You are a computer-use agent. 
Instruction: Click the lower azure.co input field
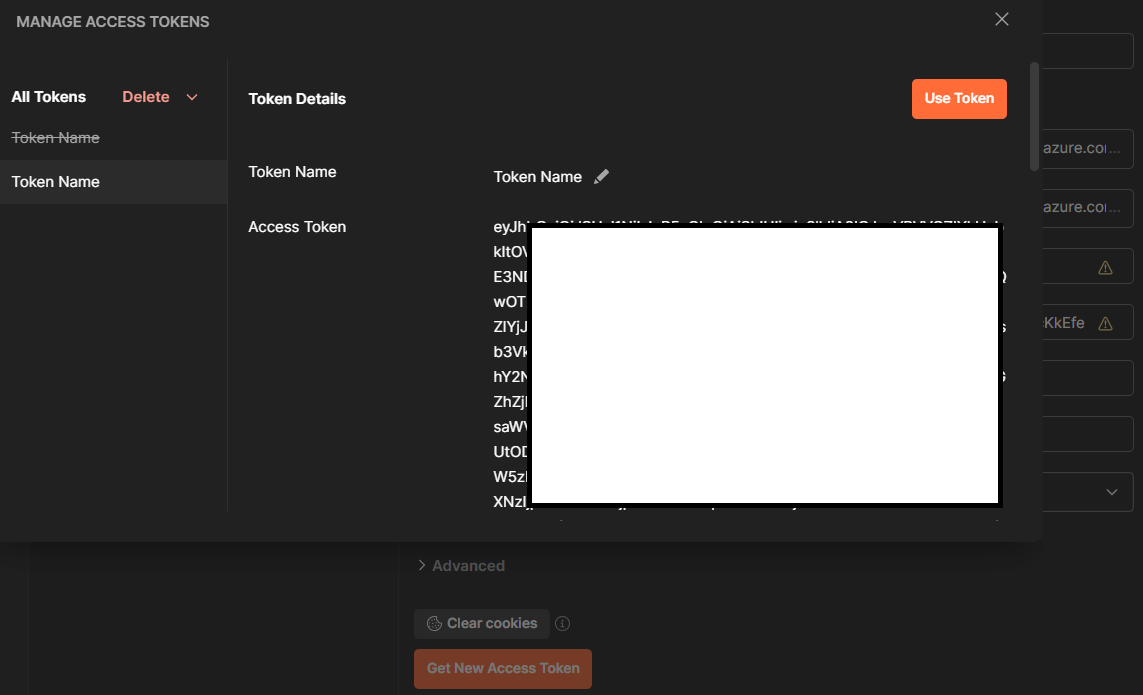1087,207
